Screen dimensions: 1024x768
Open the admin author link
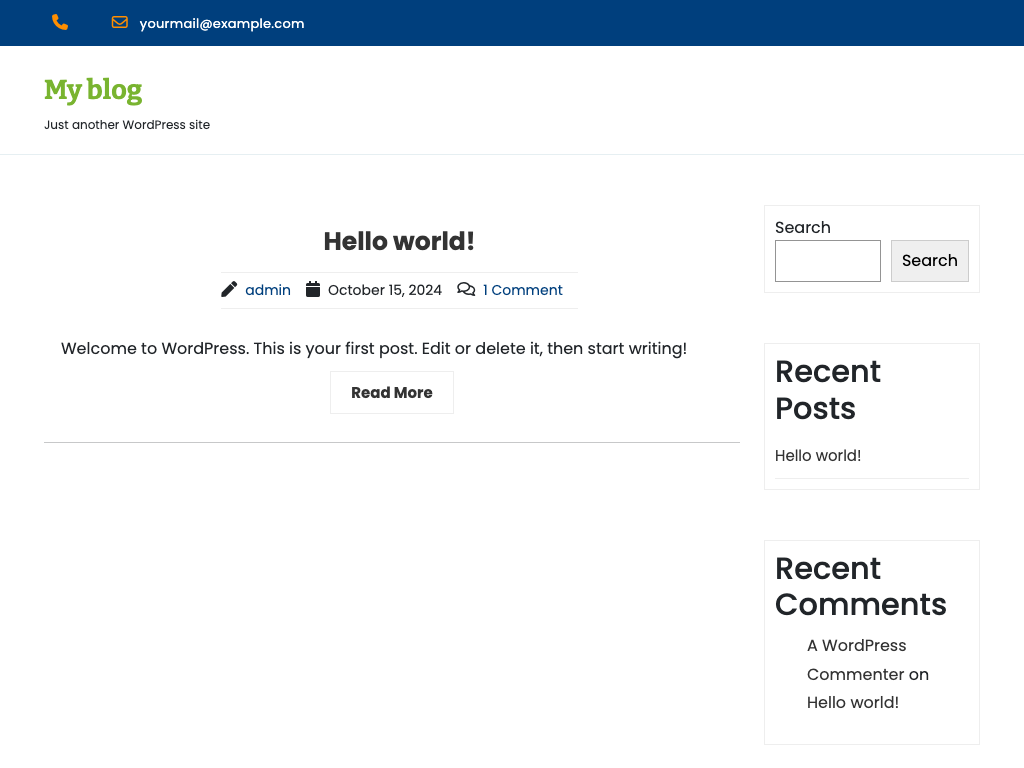point(268,290)
